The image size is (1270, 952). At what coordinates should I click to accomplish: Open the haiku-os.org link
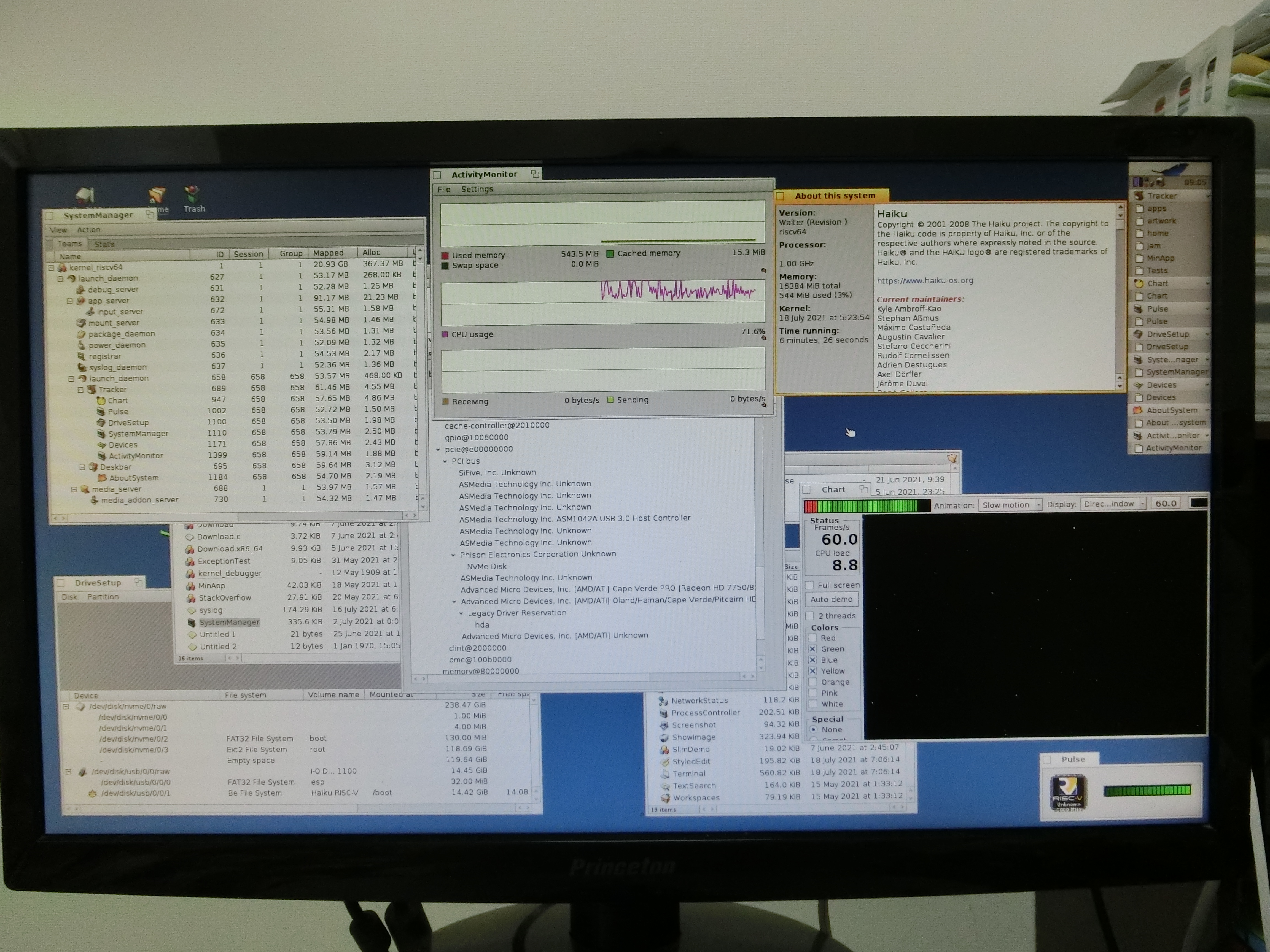click(925, 281)
